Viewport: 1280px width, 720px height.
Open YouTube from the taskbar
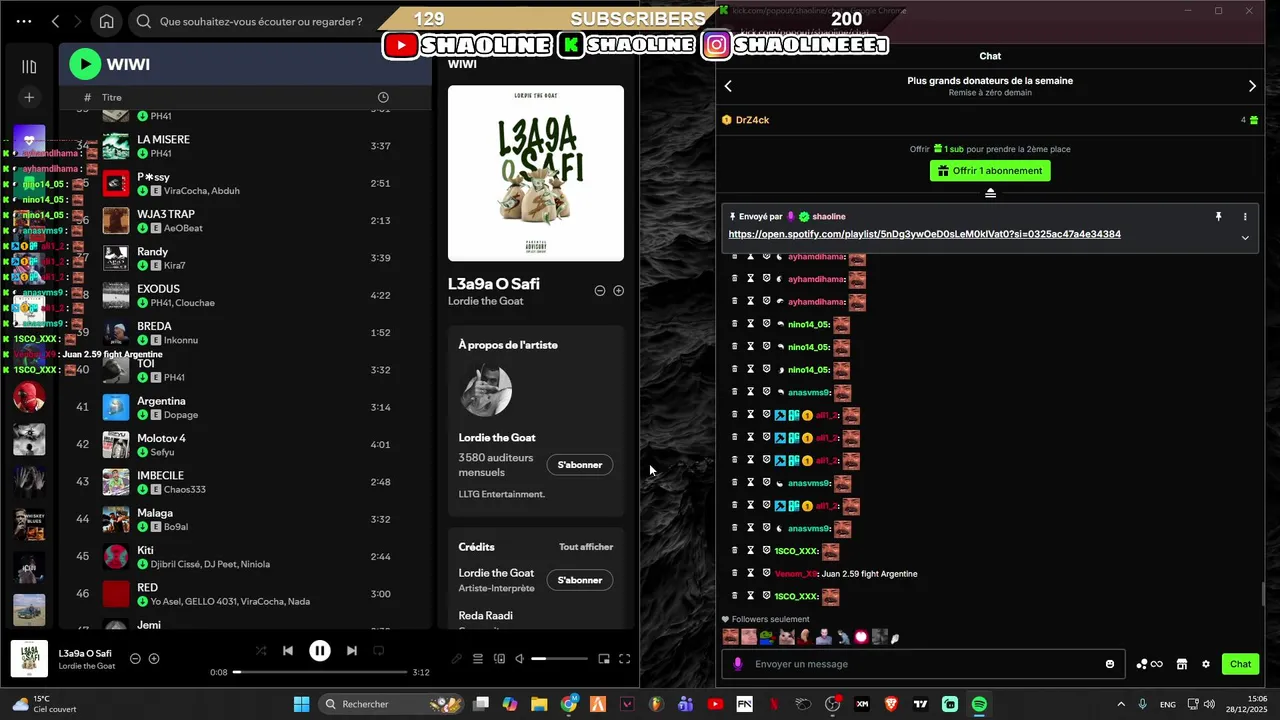point(715,704)
